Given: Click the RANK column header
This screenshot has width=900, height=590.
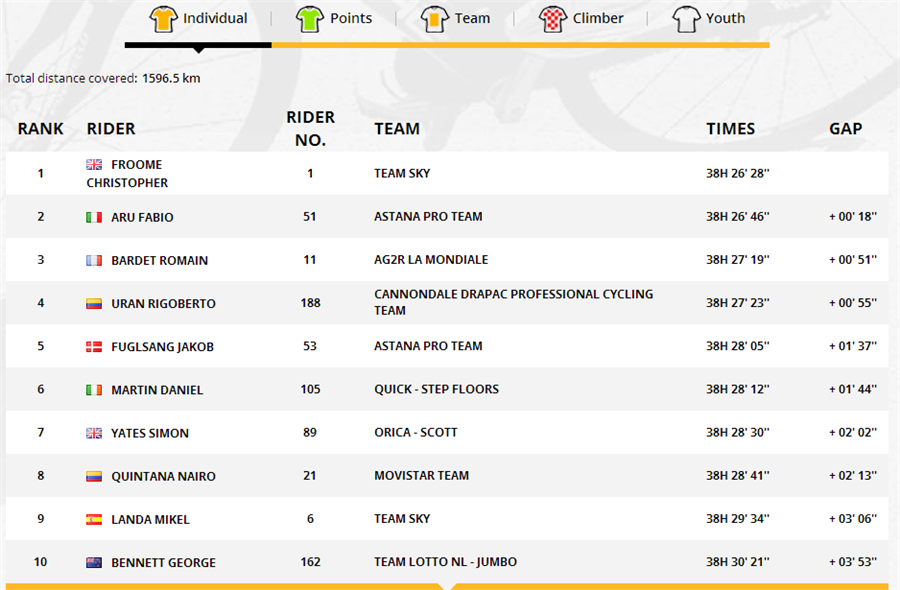Looking at the screenshot, I should click(40, 129).
